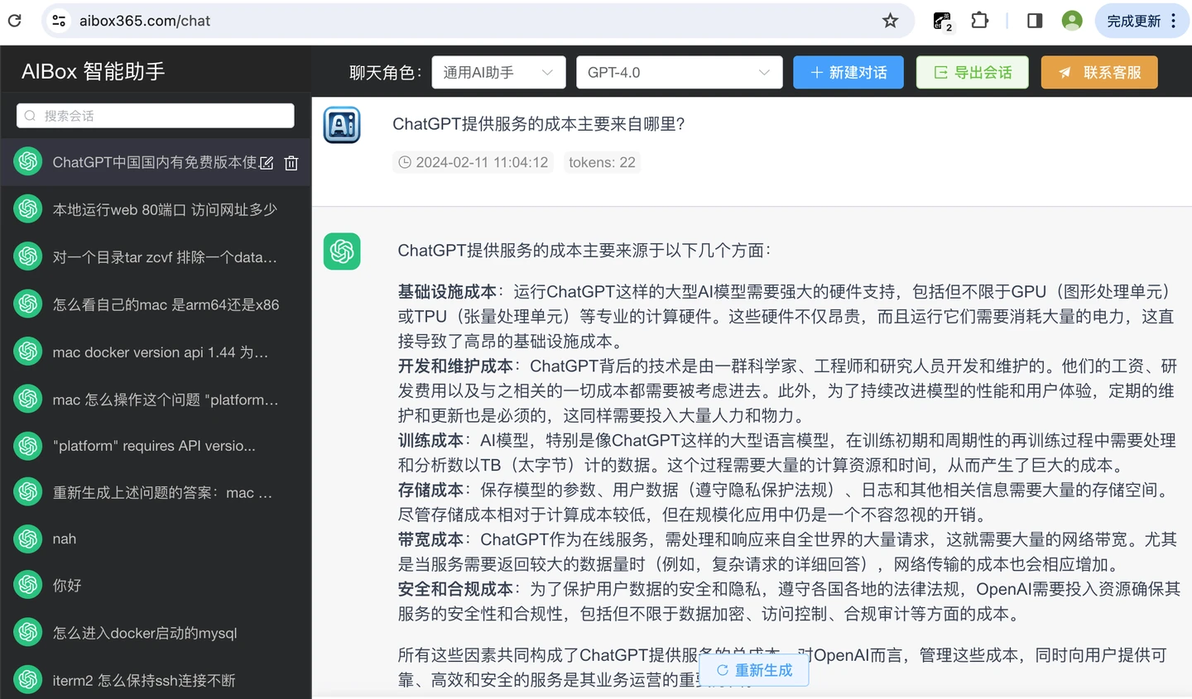
Task: Click the 重新生成 regenerate button
Action: click(754, 670)
